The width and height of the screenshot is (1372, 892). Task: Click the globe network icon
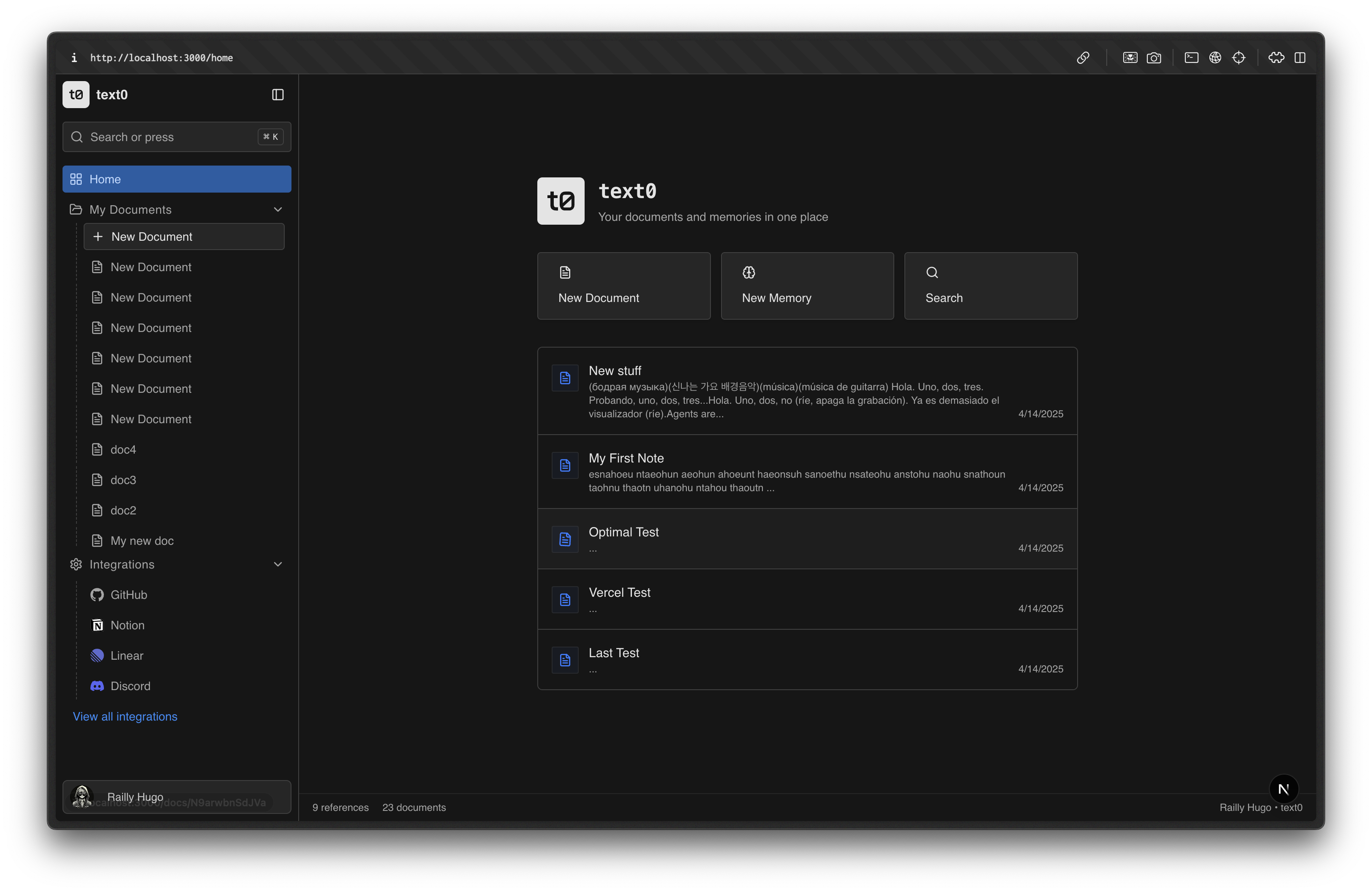coord(1214,57)
